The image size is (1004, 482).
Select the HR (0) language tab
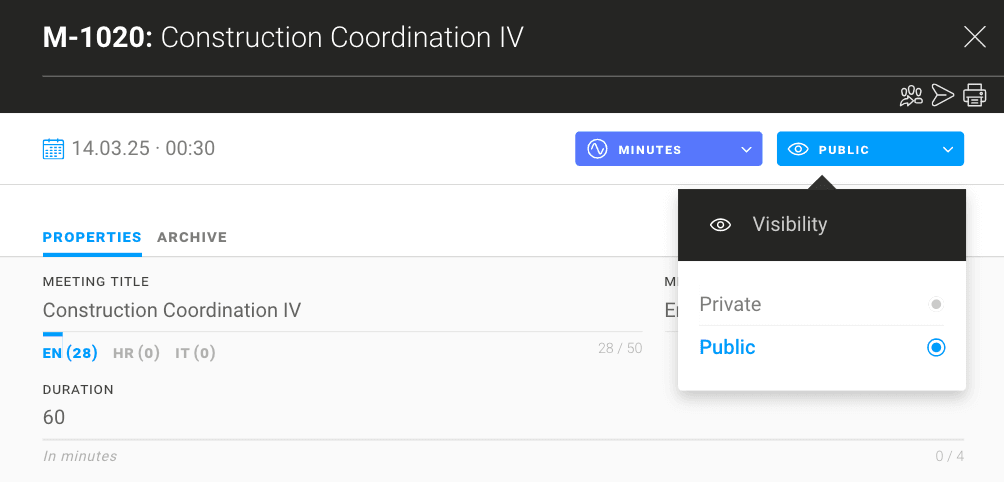(136, 353)
